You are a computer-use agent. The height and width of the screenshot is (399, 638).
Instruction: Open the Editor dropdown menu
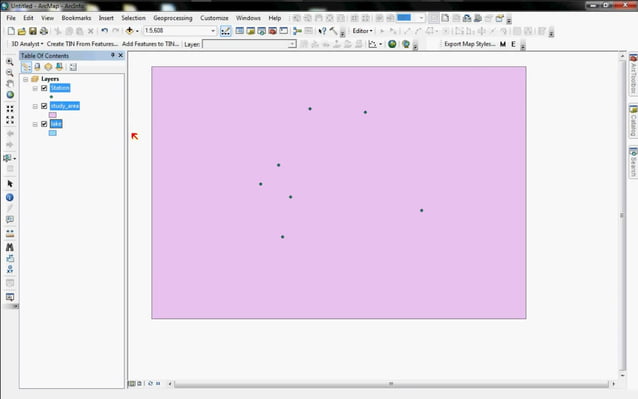point(362,31)
